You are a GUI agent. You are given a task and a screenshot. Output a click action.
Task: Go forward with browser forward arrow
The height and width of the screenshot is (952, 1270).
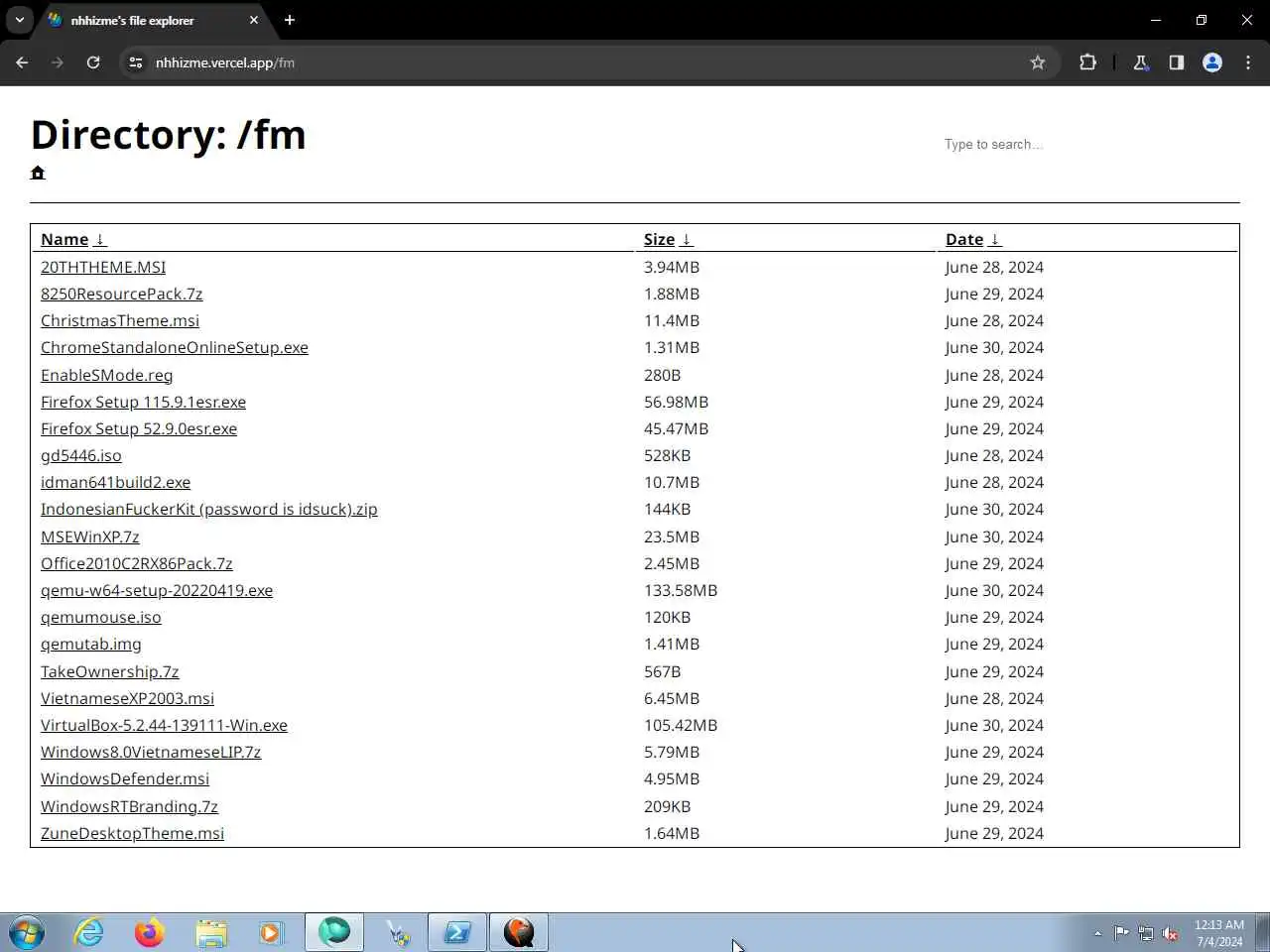pyautogui.click(x=58, y=62)
